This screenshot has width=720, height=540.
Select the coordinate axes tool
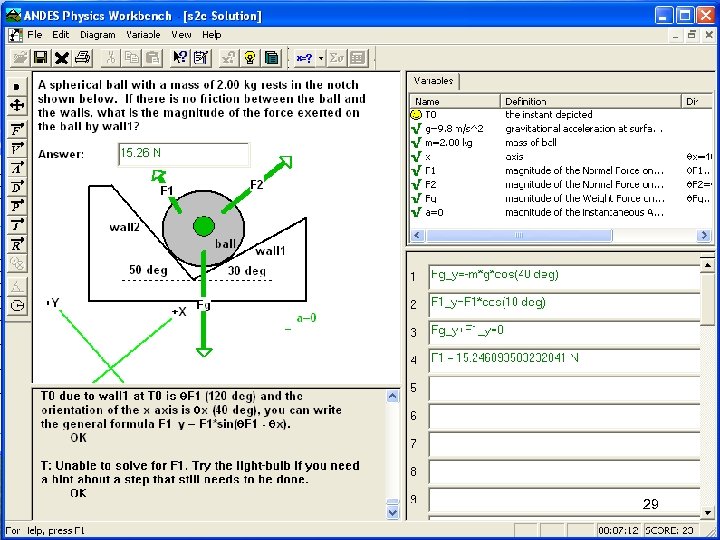[x=17, y=105]
